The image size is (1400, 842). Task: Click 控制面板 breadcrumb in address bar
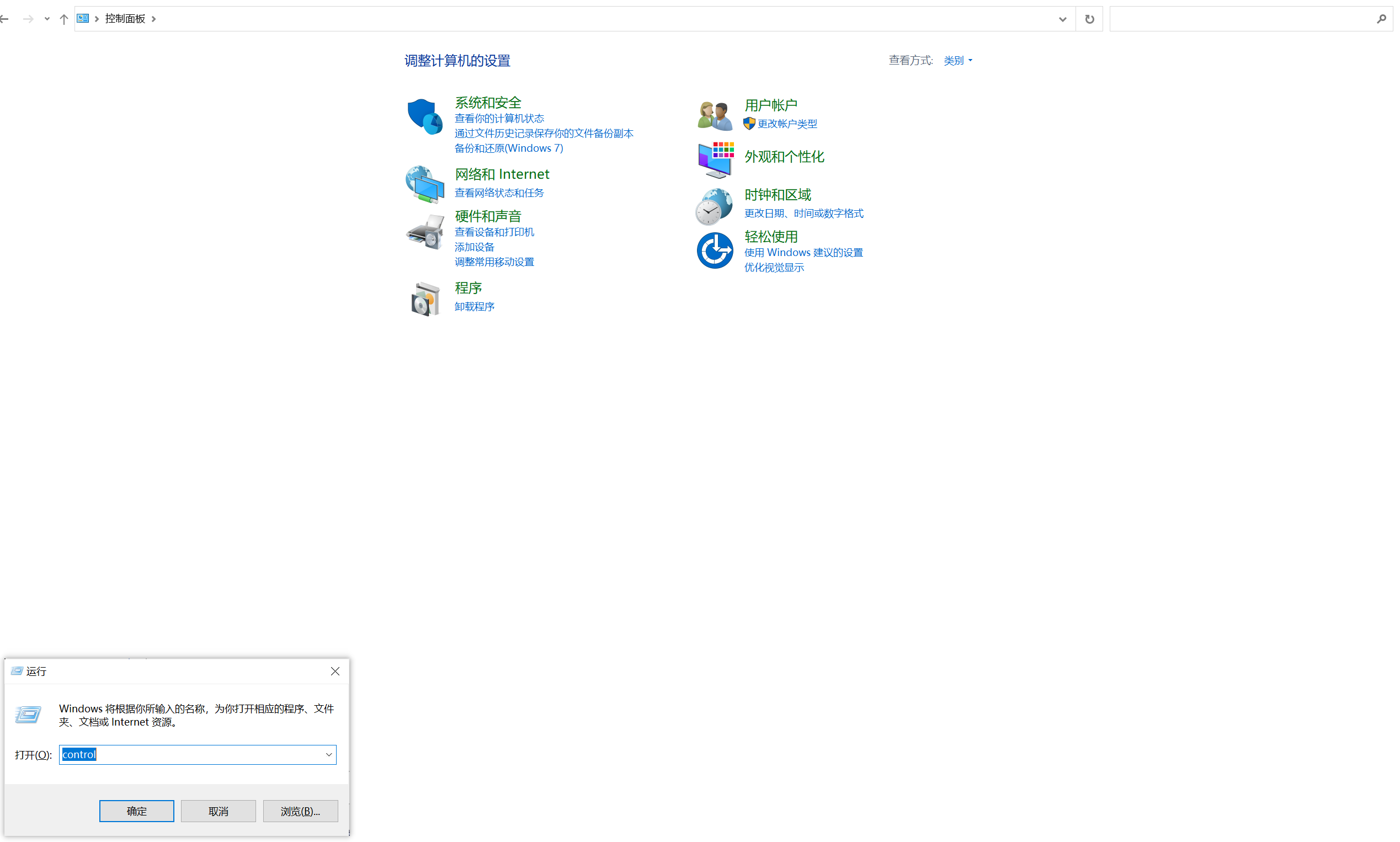(x=125, y=19)
